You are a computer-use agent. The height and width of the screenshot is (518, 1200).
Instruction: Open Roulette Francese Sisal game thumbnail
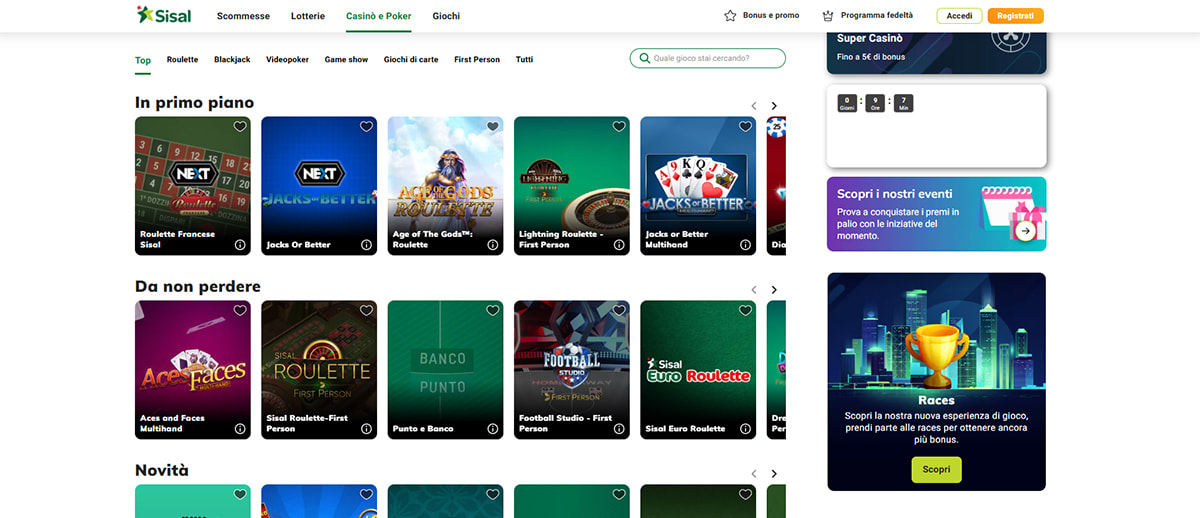click(193, 186)
